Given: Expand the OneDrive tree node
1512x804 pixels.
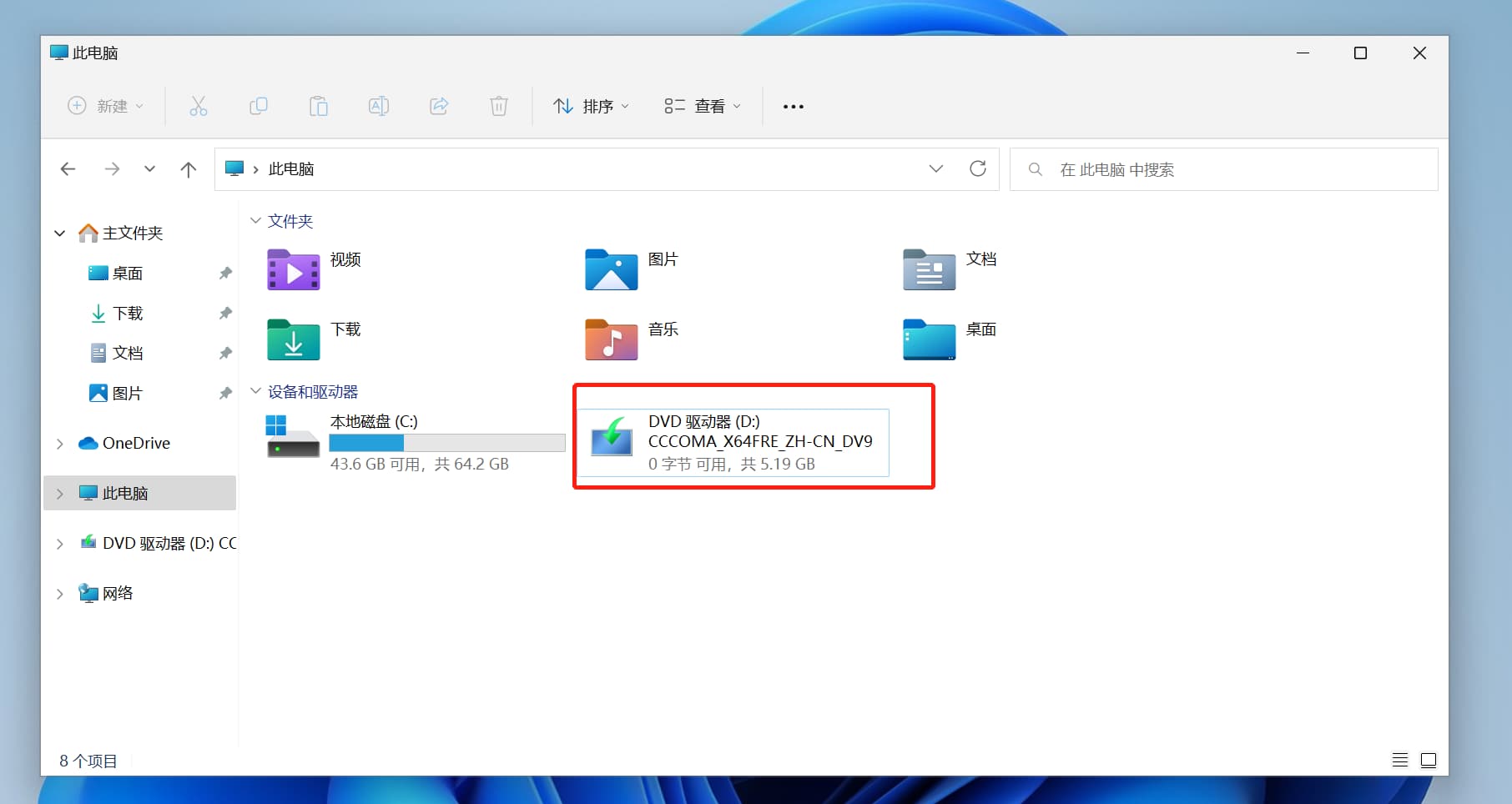Looking at the screenshot, I should (x=60, y=444).
